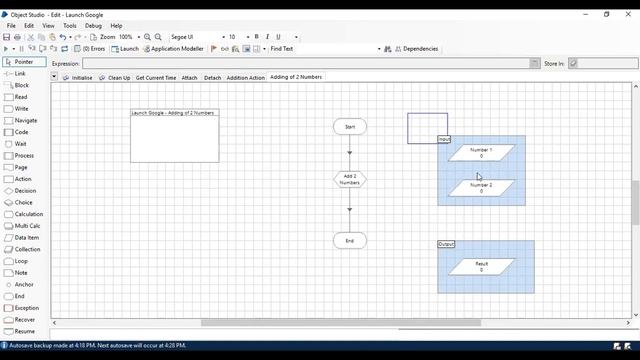Toggle bold formatting

(257, 37)
